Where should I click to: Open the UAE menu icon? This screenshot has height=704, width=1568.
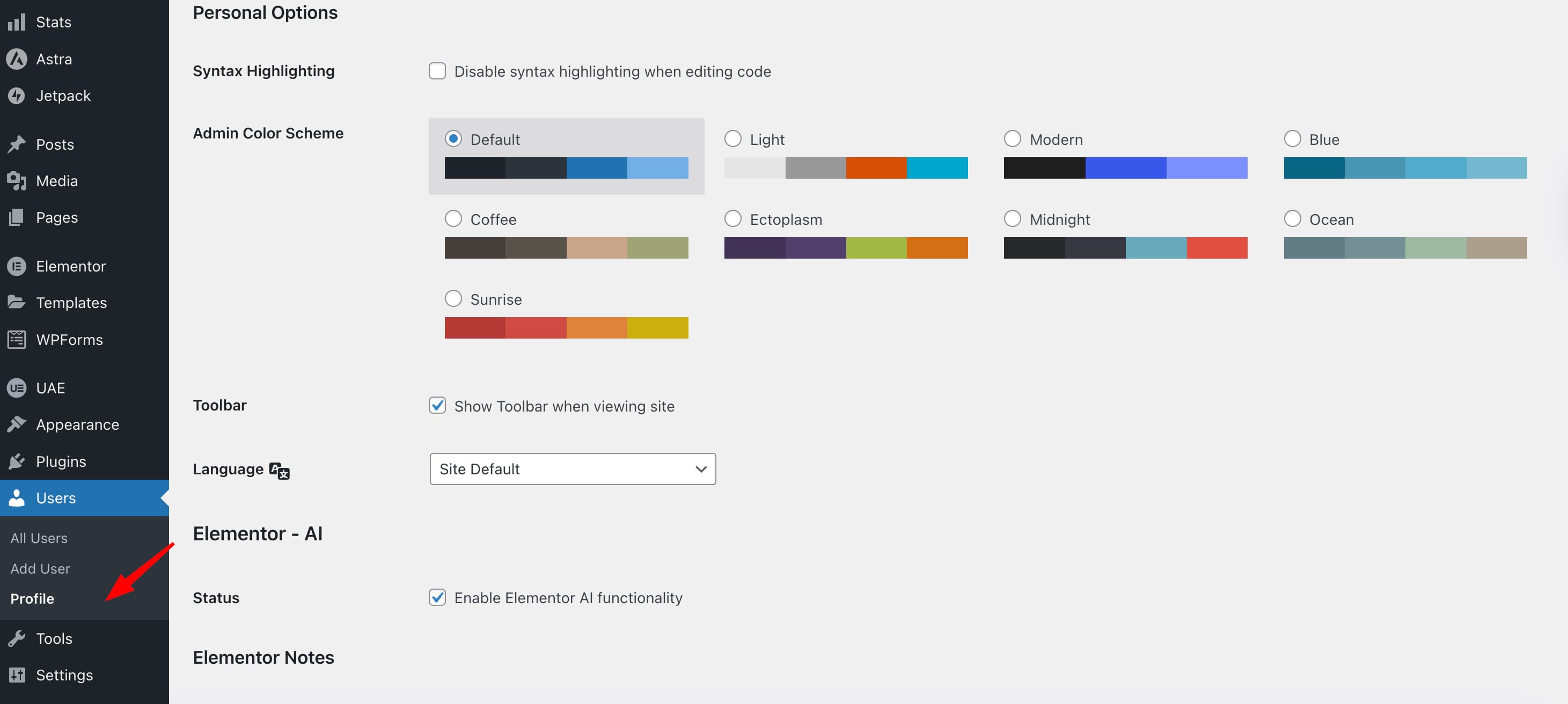coord(17,387)
